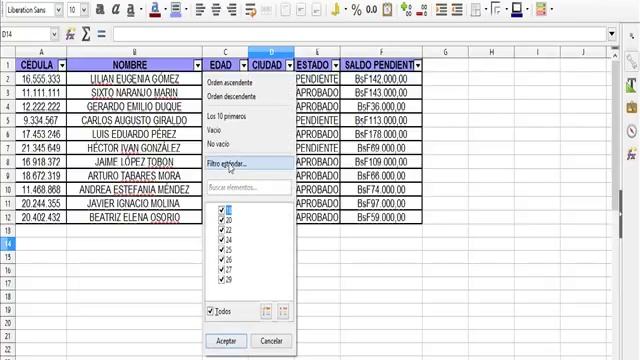This screenshot has width=640, height=360.
Task: Show only the current item button
Action: click(x=267, y=312)
